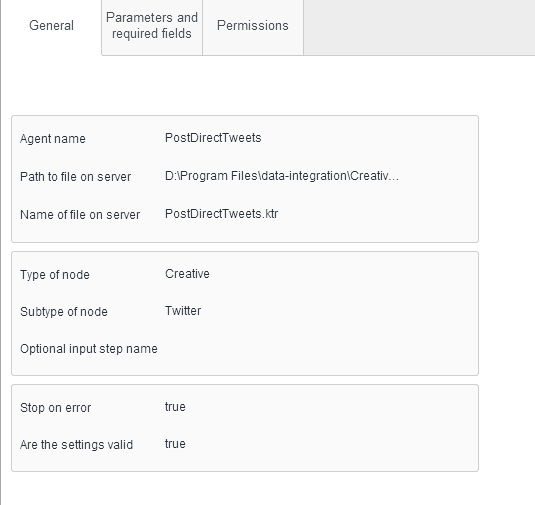Click the Are the settings valid label
The image size is (535, 505).
coord(76,445)
